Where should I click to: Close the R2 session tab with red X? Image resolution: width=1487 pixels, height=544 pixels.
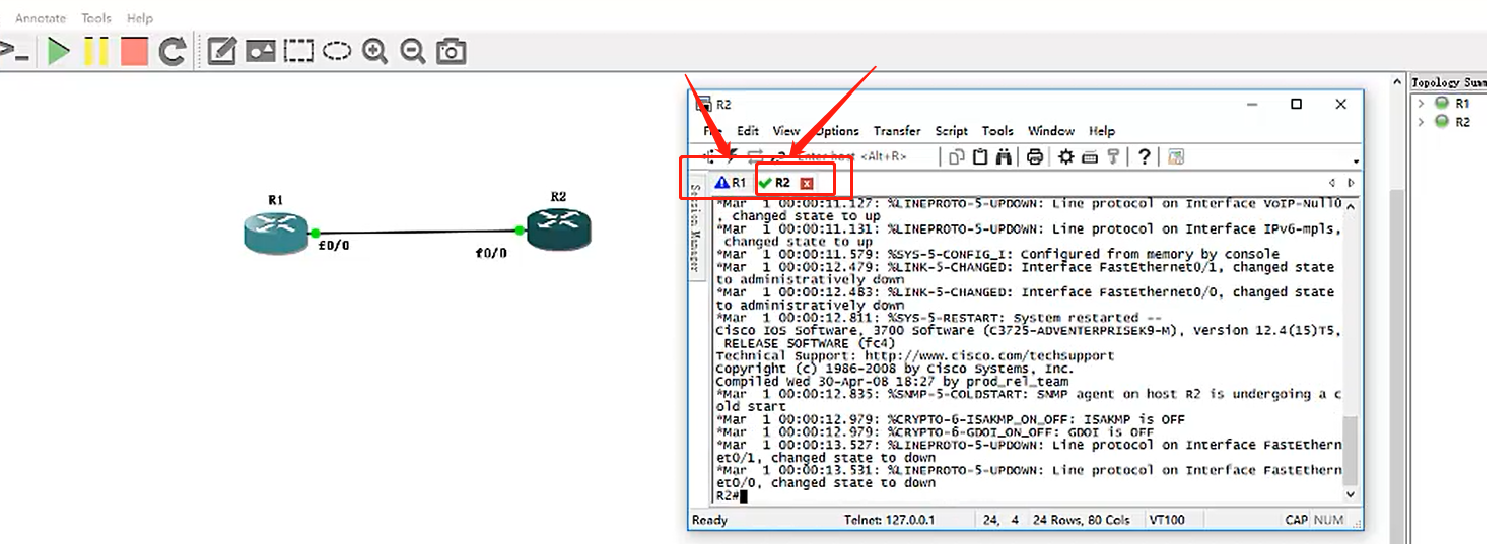point(806,183)
